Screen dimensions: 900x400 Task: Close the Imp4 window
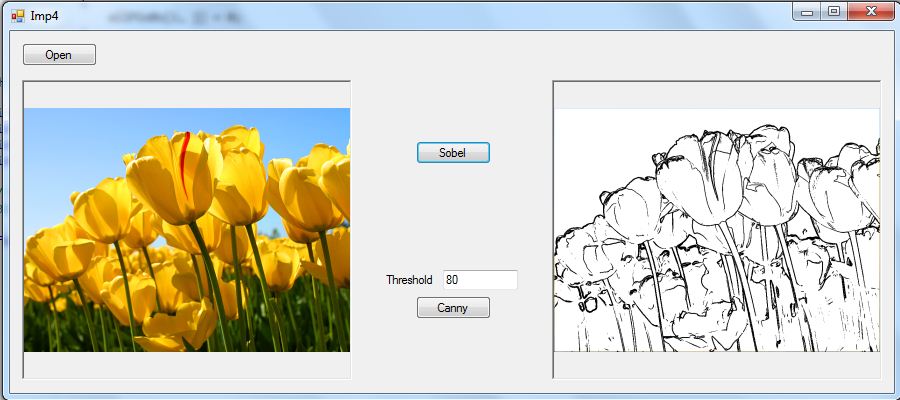click(871, 11)
